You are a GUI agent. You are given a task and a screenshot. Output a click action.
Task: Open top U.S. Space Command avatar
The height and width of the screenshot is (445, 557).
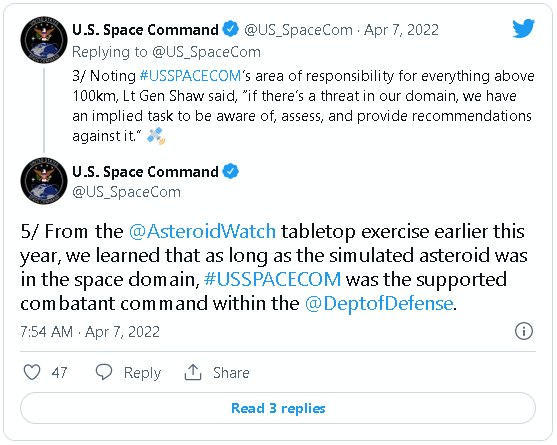tap(44, 40)
